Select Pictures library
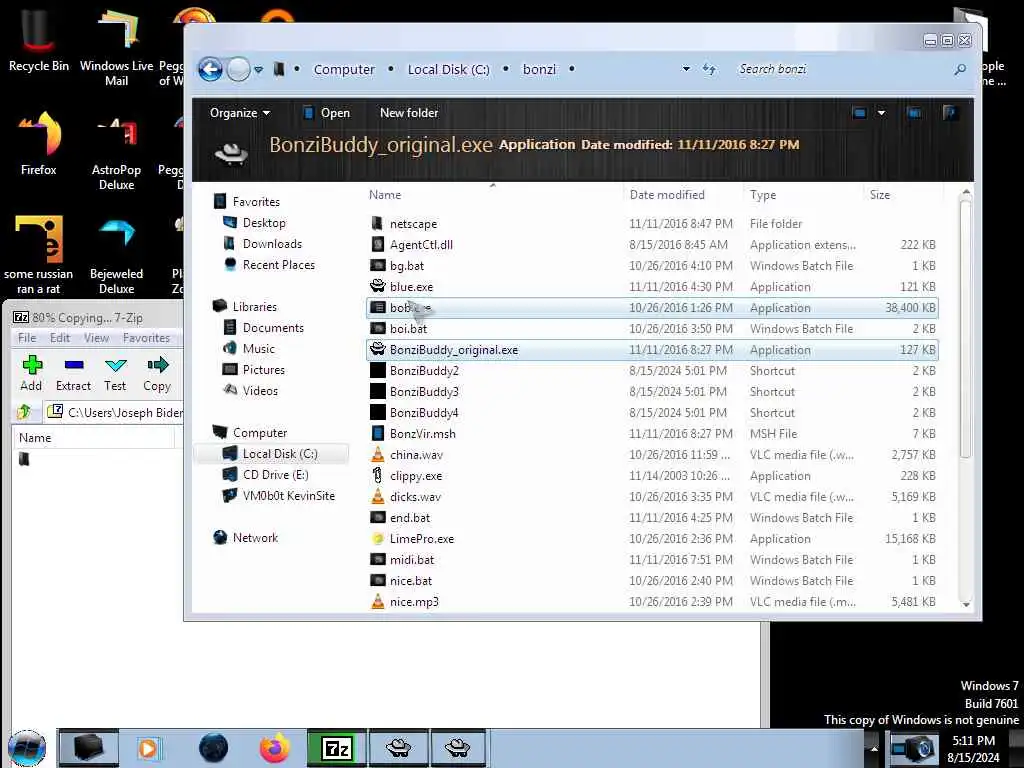This screenshot has width=1024, height=768. (264, 370)
